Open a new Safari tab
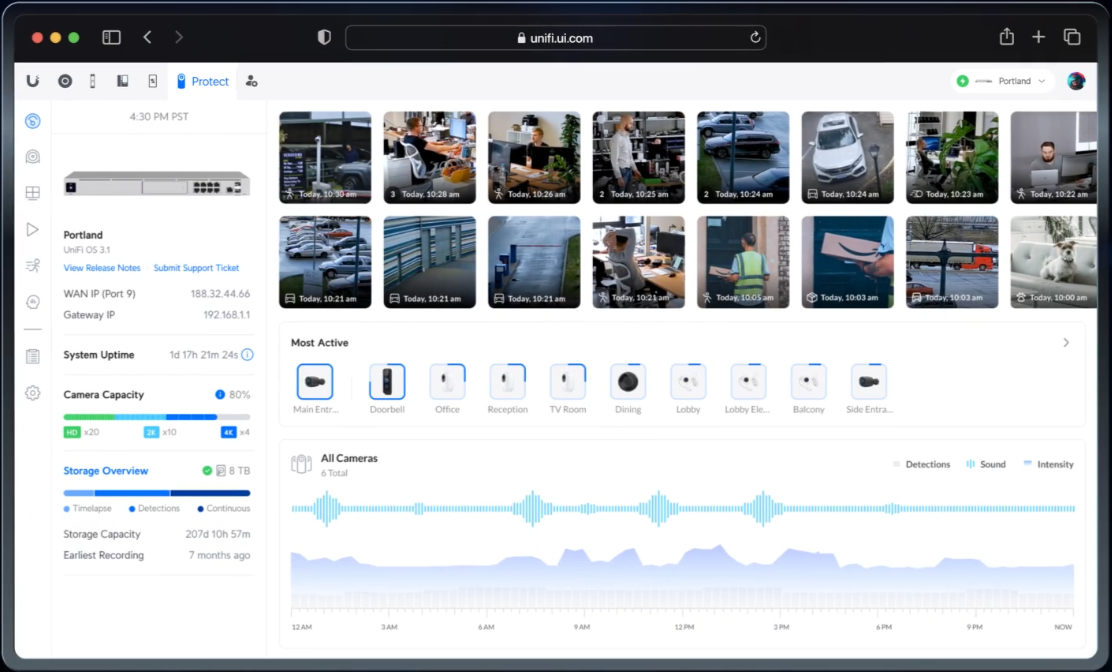The height and width of the screenshot is (672, 1112). click(1038, 37)
